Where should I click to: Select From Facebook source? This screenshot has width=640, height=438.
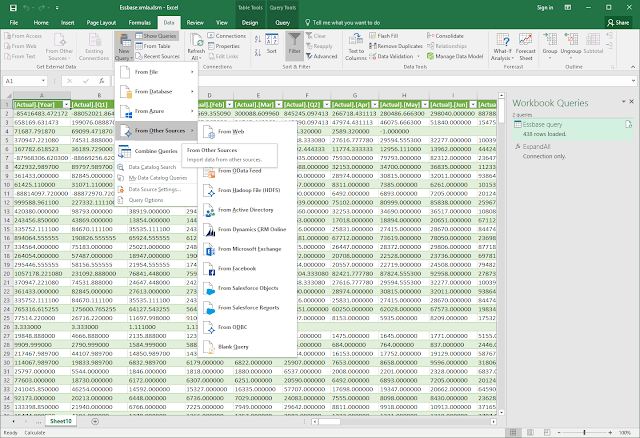tap(247, 269)
